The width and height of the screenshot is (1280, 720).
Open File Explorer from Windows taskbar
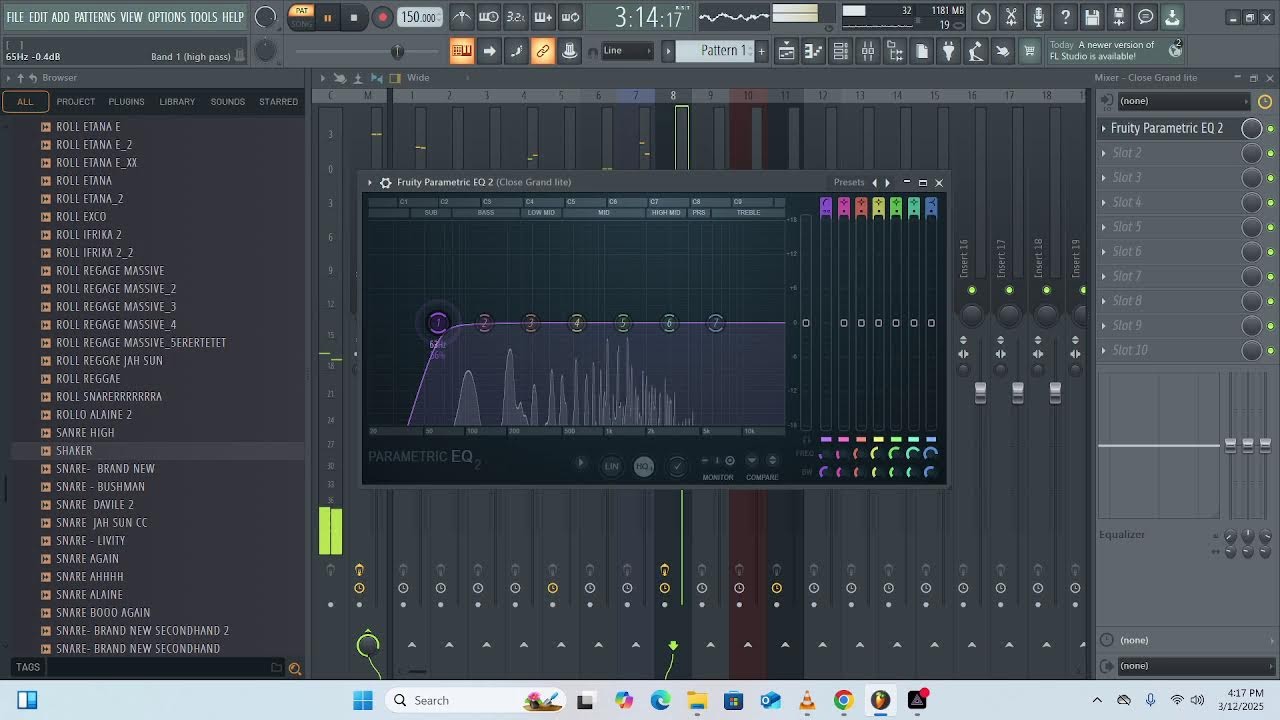coord(697,700)
